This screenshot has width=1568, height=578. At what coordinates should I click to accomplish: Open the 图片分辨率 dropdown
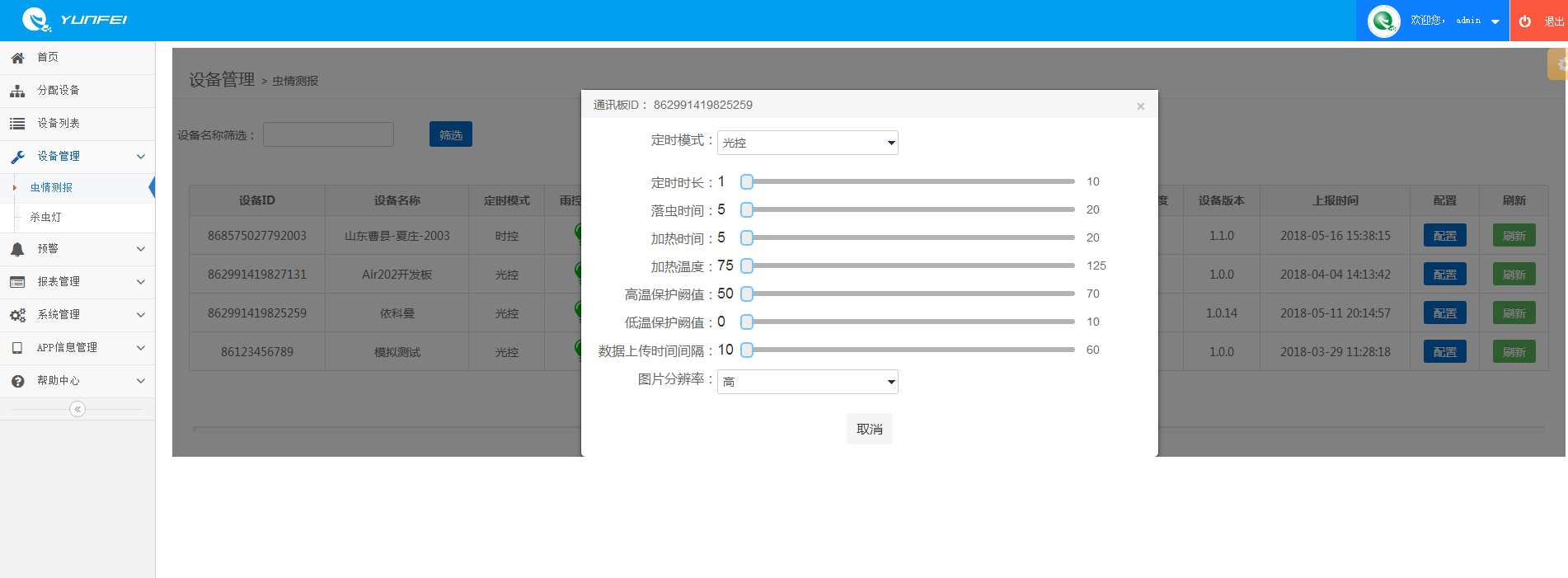click(x=807, y=382)
